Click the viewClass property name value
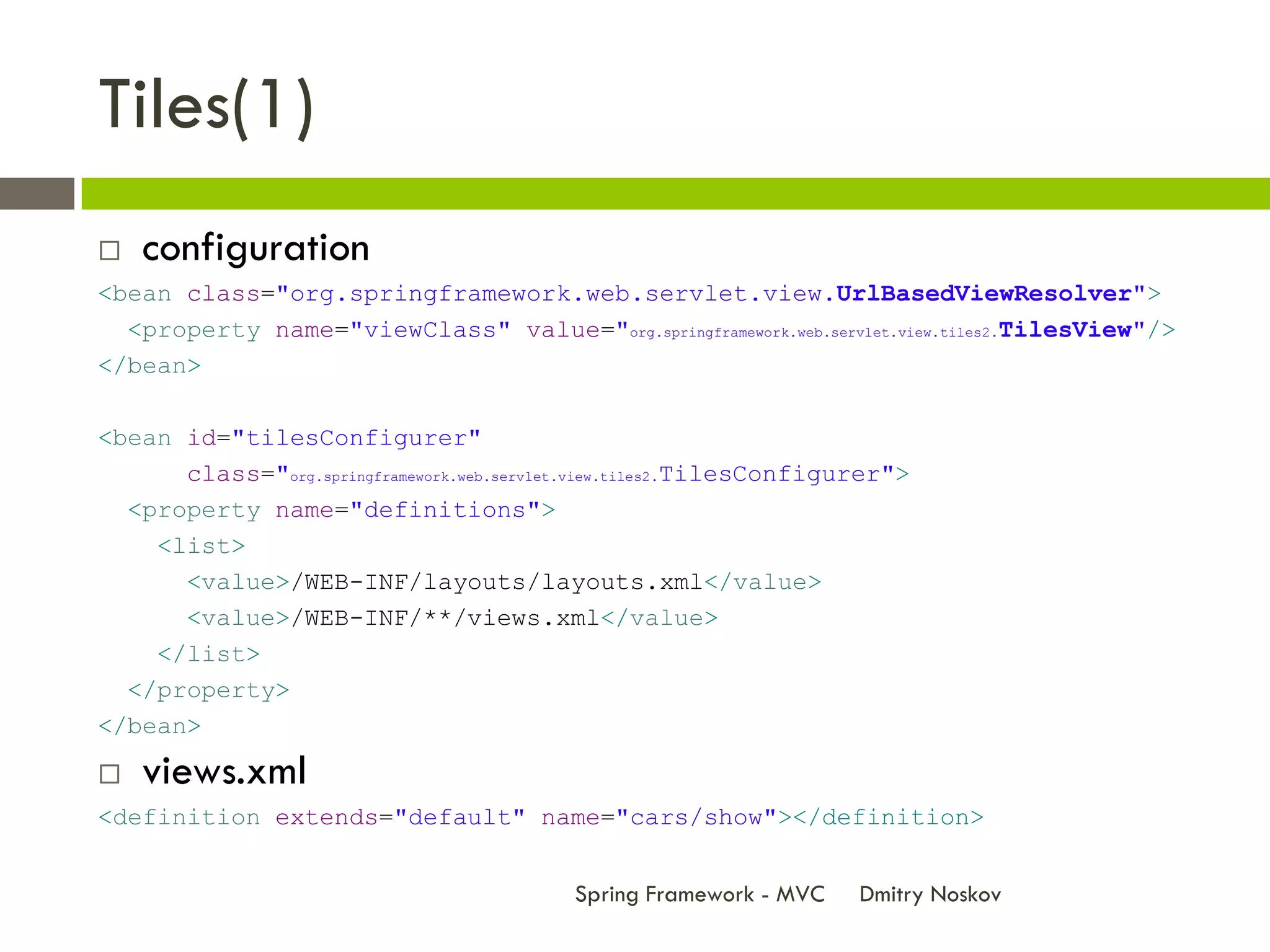1270x952 pixels. coord(430,330)
